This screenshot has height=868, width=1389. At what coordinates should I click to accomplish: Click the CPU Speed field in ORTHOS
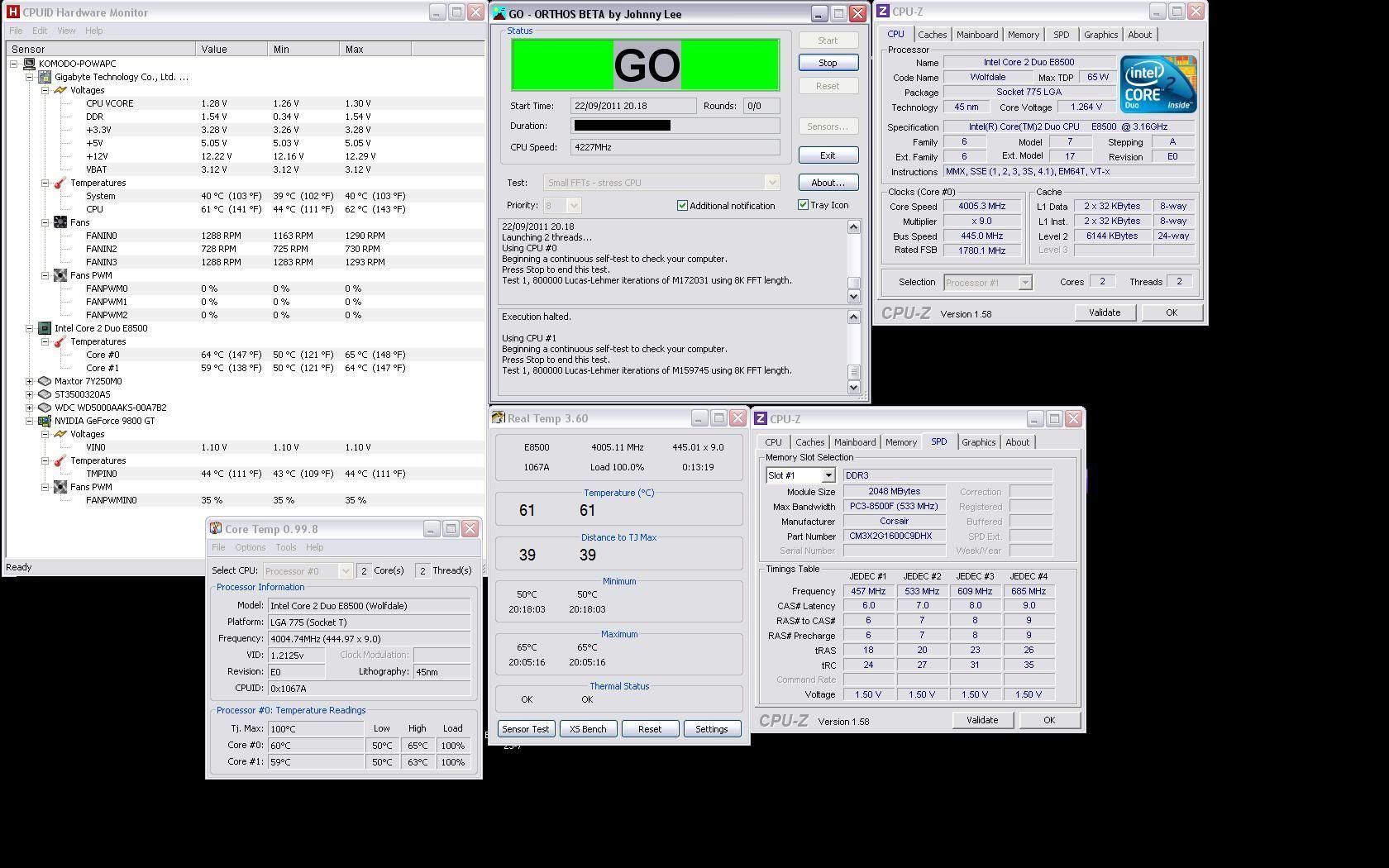pos(675,147)
